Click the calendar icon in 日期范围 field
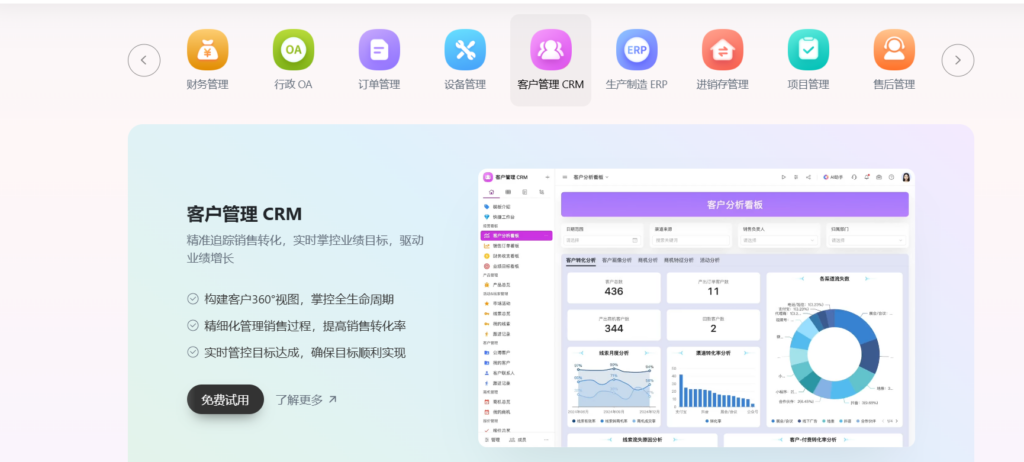 pos(634,240)
